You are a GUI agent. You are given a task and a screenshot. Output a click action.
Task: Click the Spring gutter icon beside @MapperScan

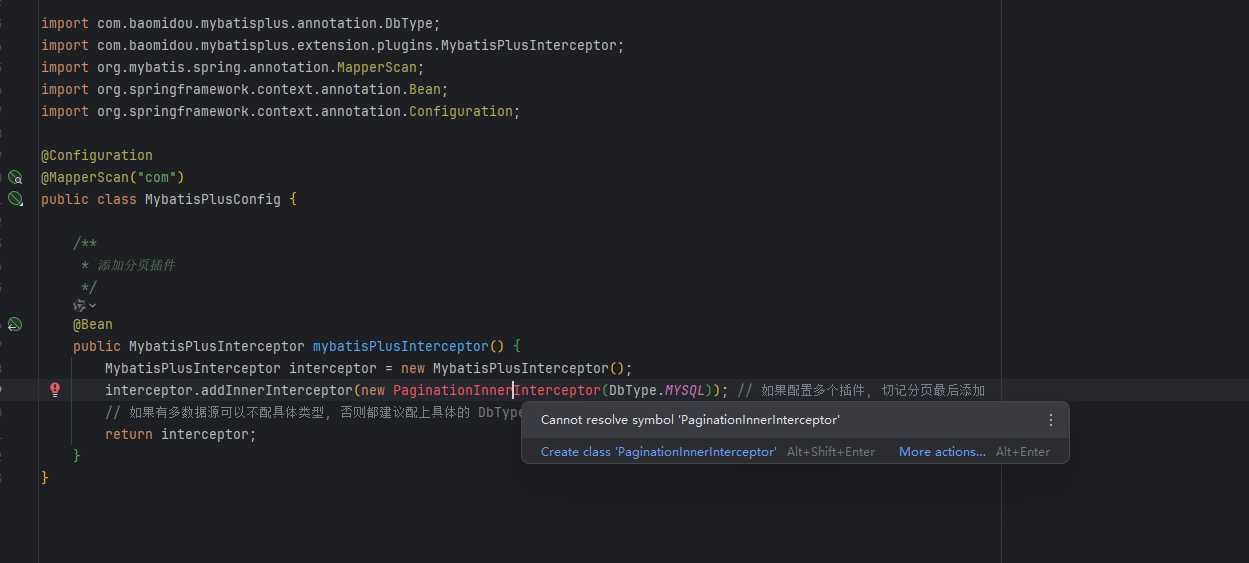[15, 177]
